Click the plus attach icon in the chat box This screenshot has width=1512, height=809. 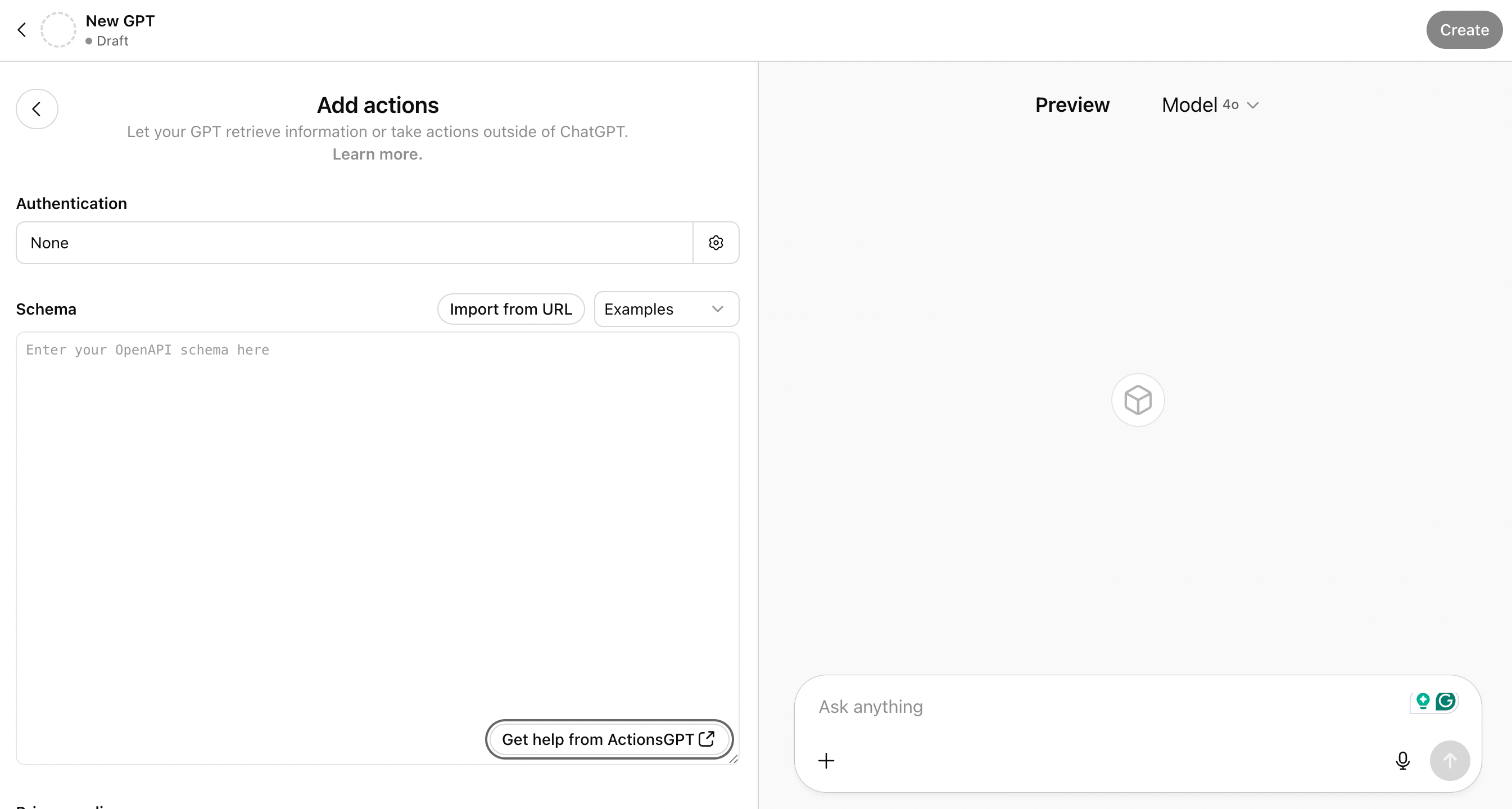point(826,761)
